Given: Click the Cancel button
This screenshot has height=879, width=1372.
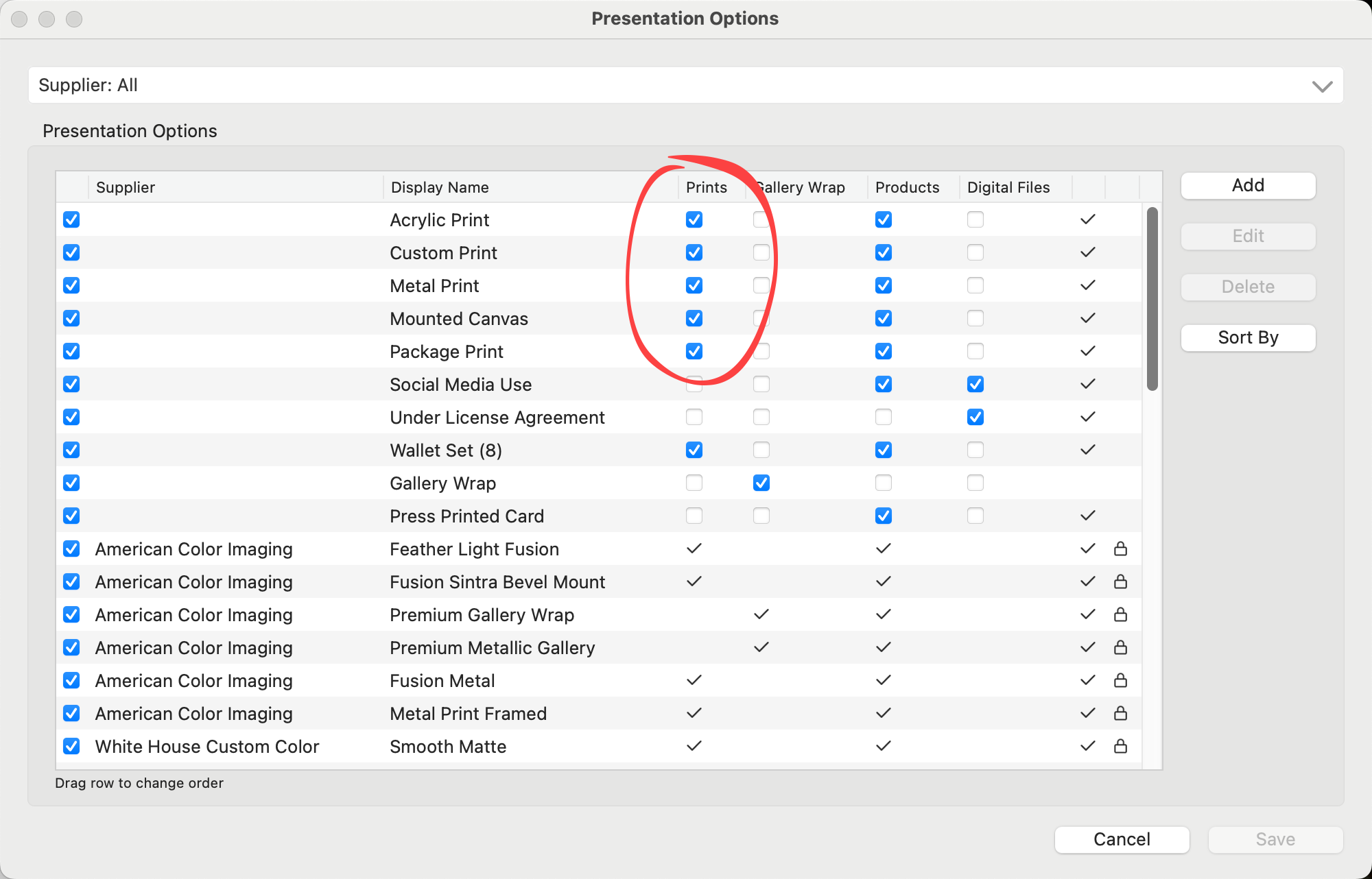Looking at the screenshot, I should pos(1122,839).
